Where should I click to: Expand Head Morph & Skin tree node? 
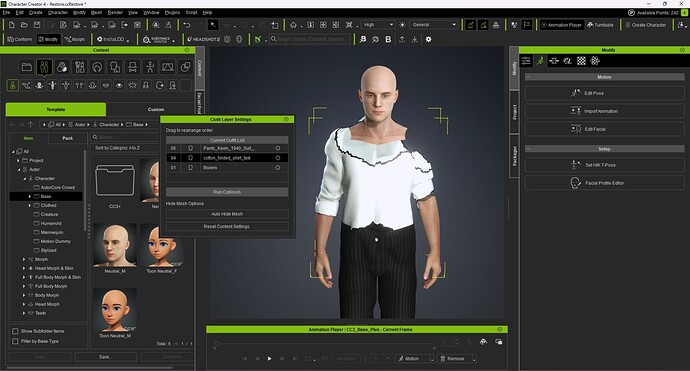pos(24,268)
